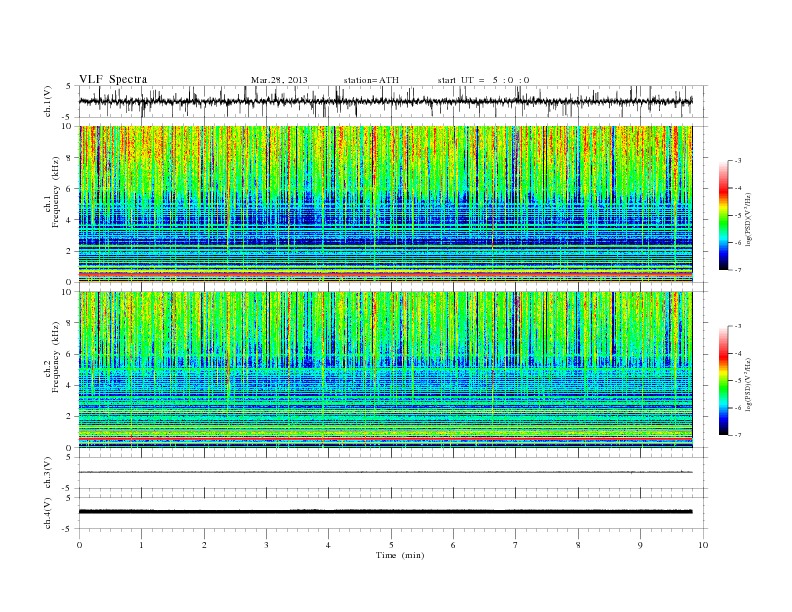Click the "VLF Spectra" plot title
Image resolution: width=792 pixels, height=612 pixels.
pyautogui.click(x=113, y=79)
